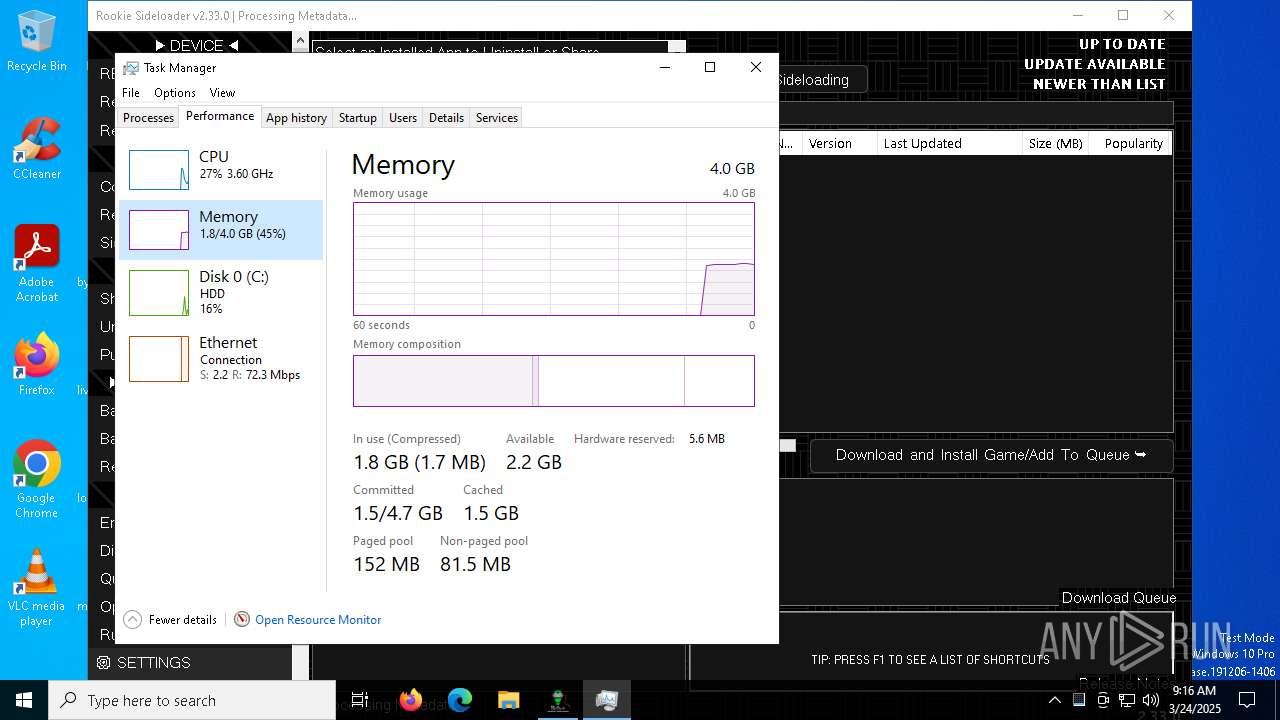The height and width of the screenshot is (720, 1280).
Task: Select the Disk 0 (C:) performance item
Action: 221,292
